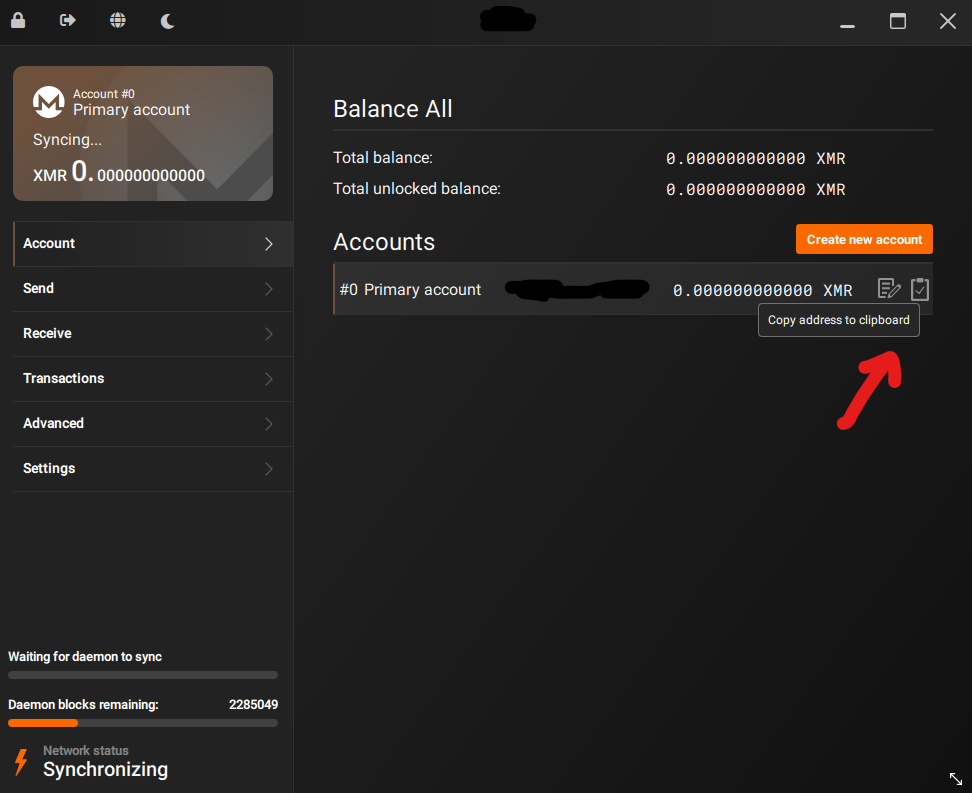Maximize the wallet window

pyautogui.click(x=898, y=21)
